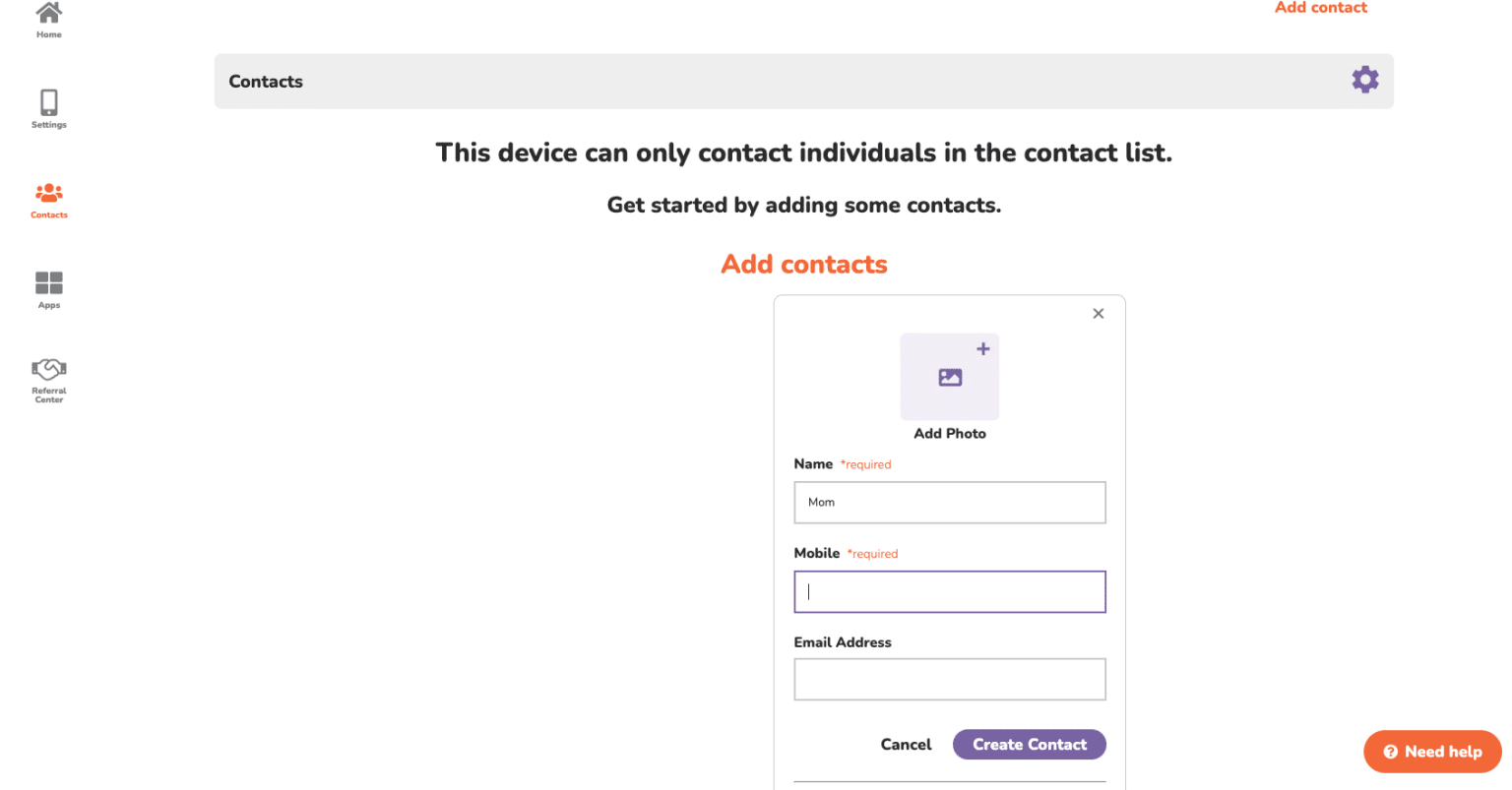Click the plus icon on photo tile
This screenshot has height=790, width=1512.
click(x=982, y=349)
